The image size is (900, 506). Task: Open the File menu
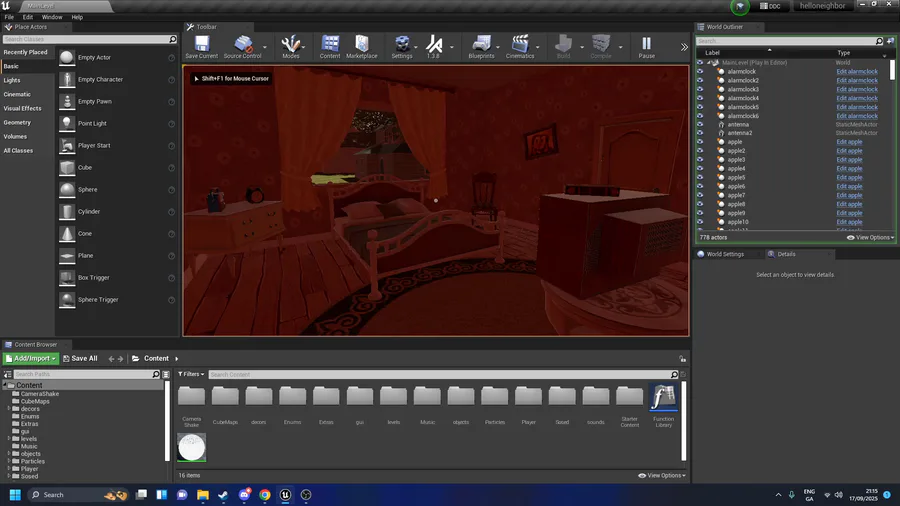tap(9, 17)
